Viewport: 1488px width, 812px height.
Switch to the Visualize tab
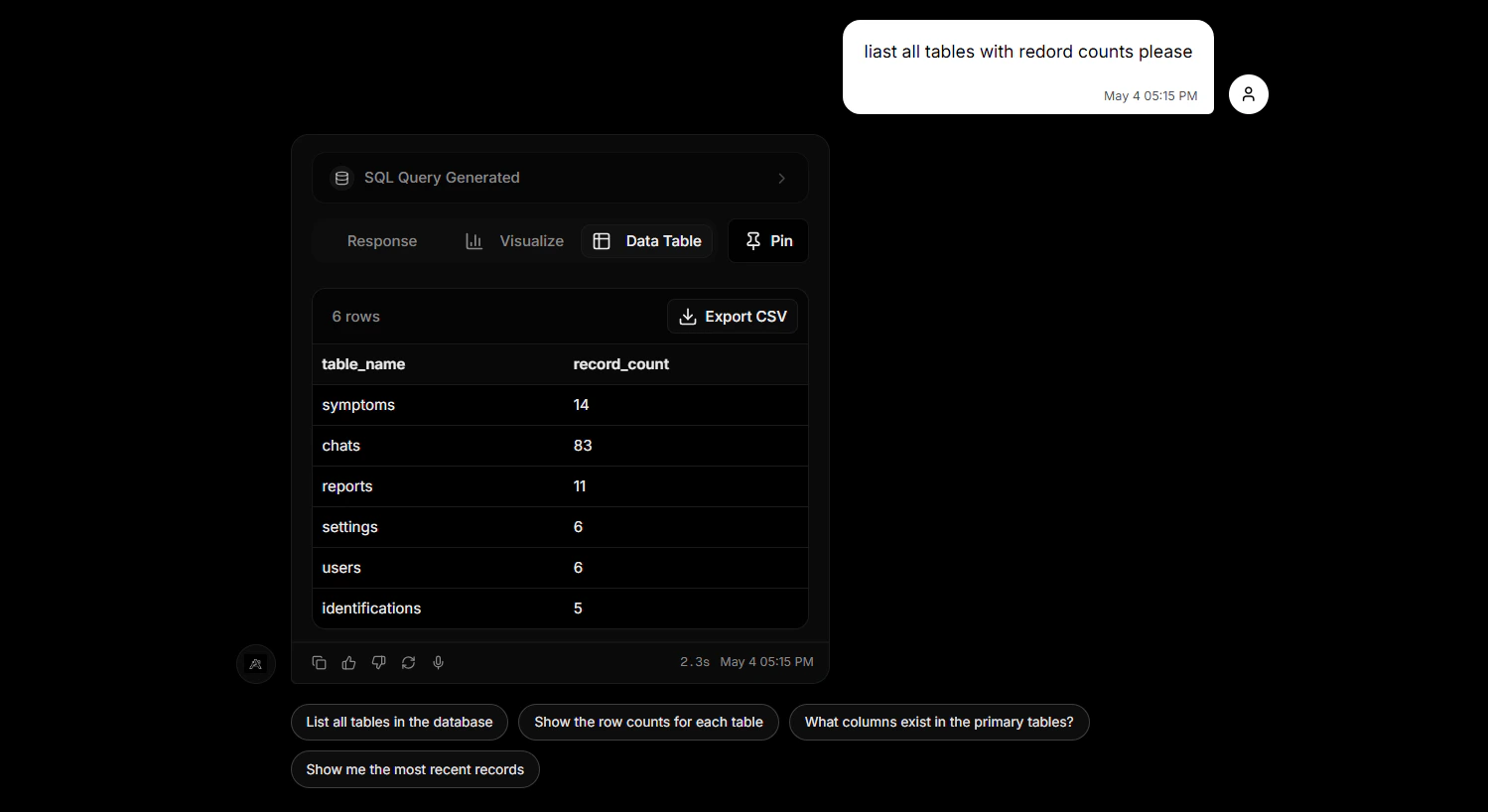[514, 241]
